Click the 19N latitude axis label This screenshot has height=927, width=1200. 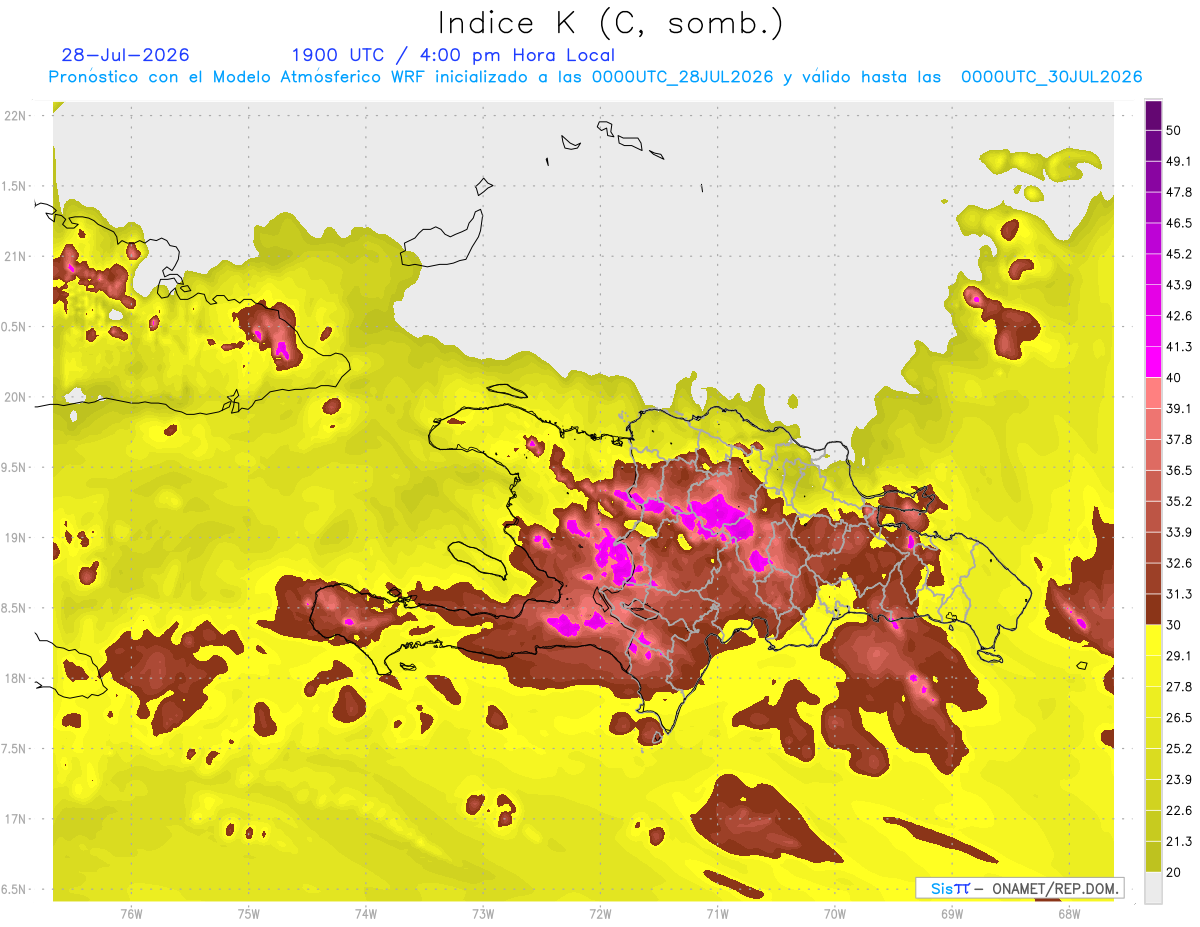tap(15, 537)
